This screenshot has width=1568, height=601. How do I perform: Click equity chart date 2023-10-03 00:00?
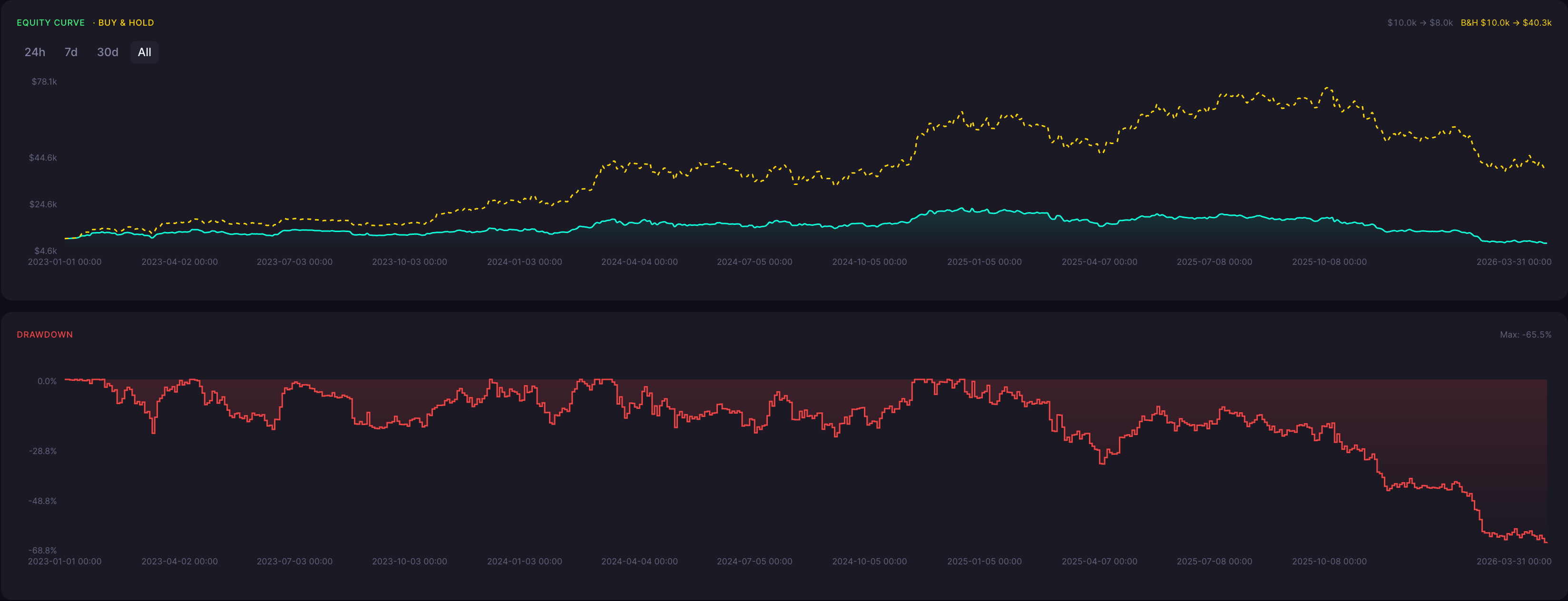410,262
